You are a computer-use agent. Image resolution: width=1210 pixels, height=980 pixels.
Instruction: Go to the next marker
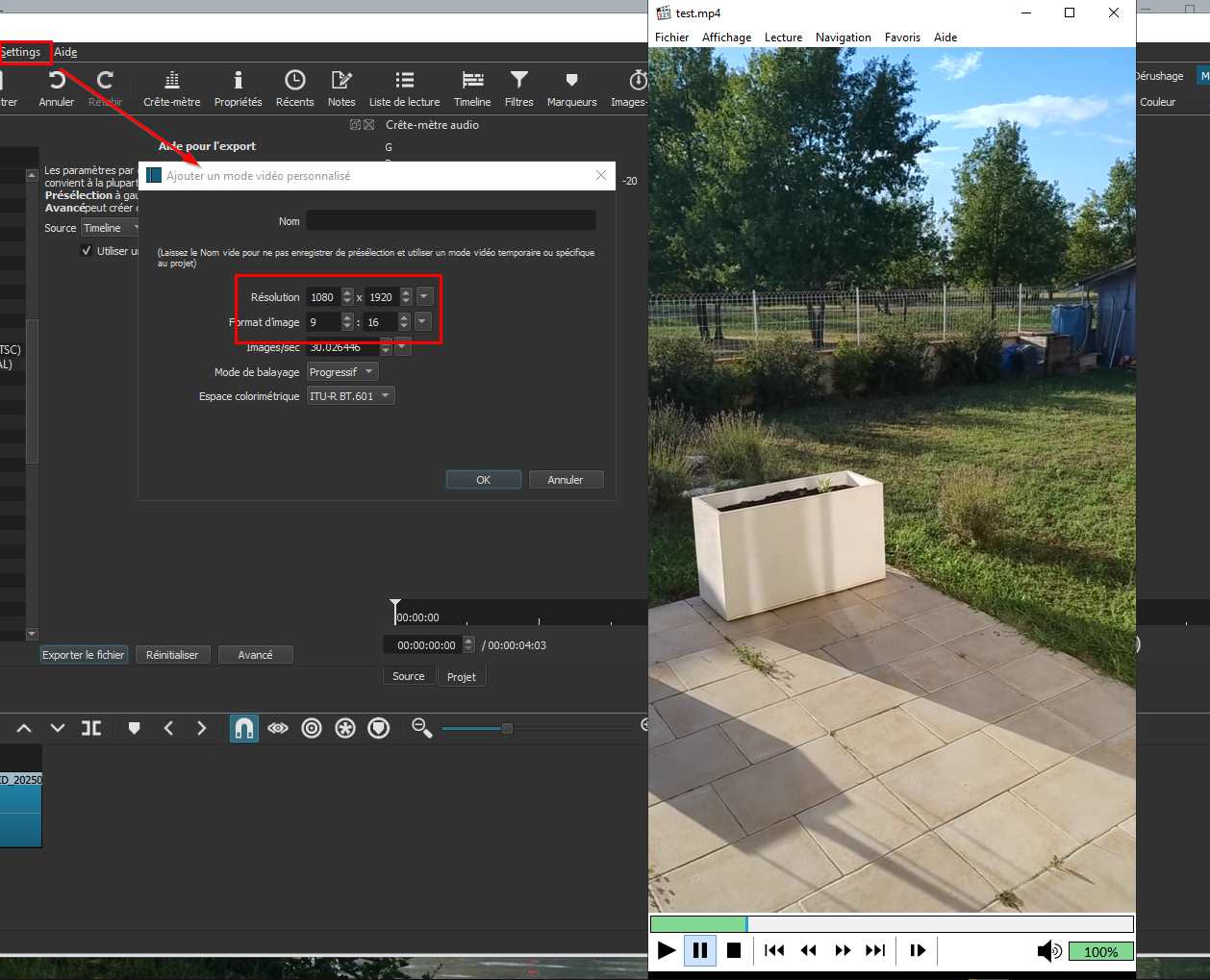(201, 728)
